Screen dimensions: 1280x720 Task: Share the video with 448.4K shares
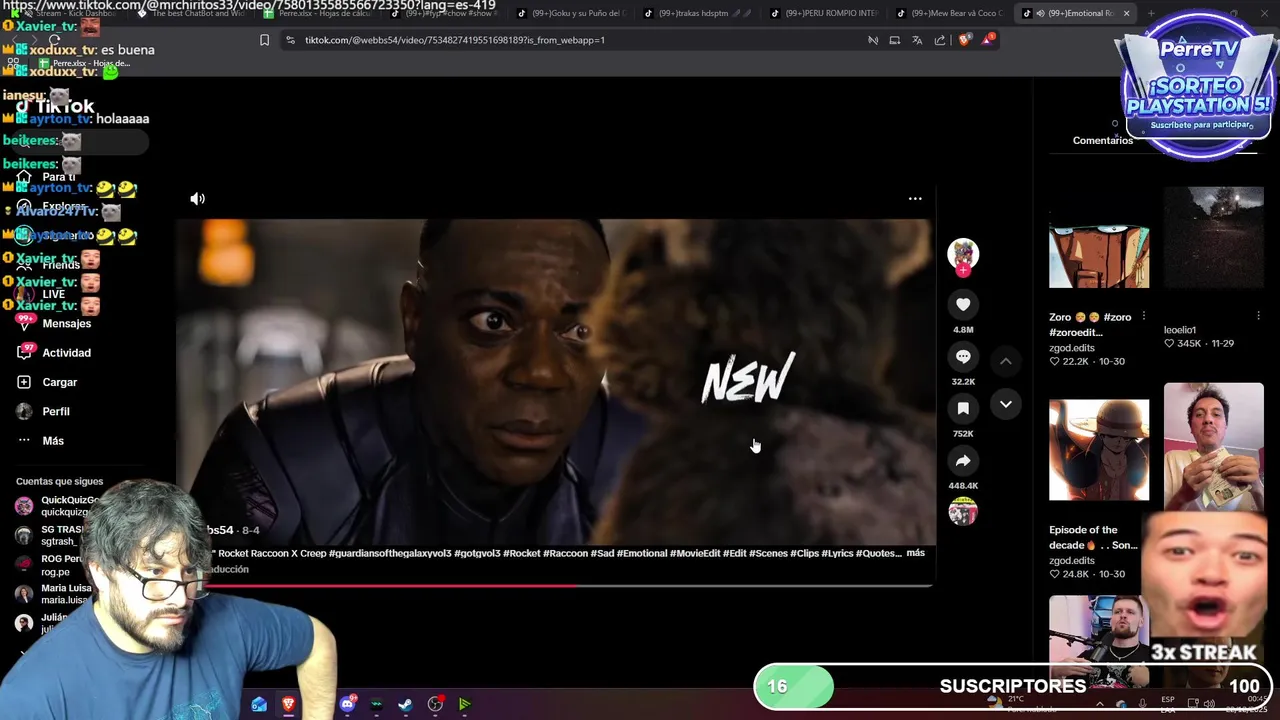[963, 461]
